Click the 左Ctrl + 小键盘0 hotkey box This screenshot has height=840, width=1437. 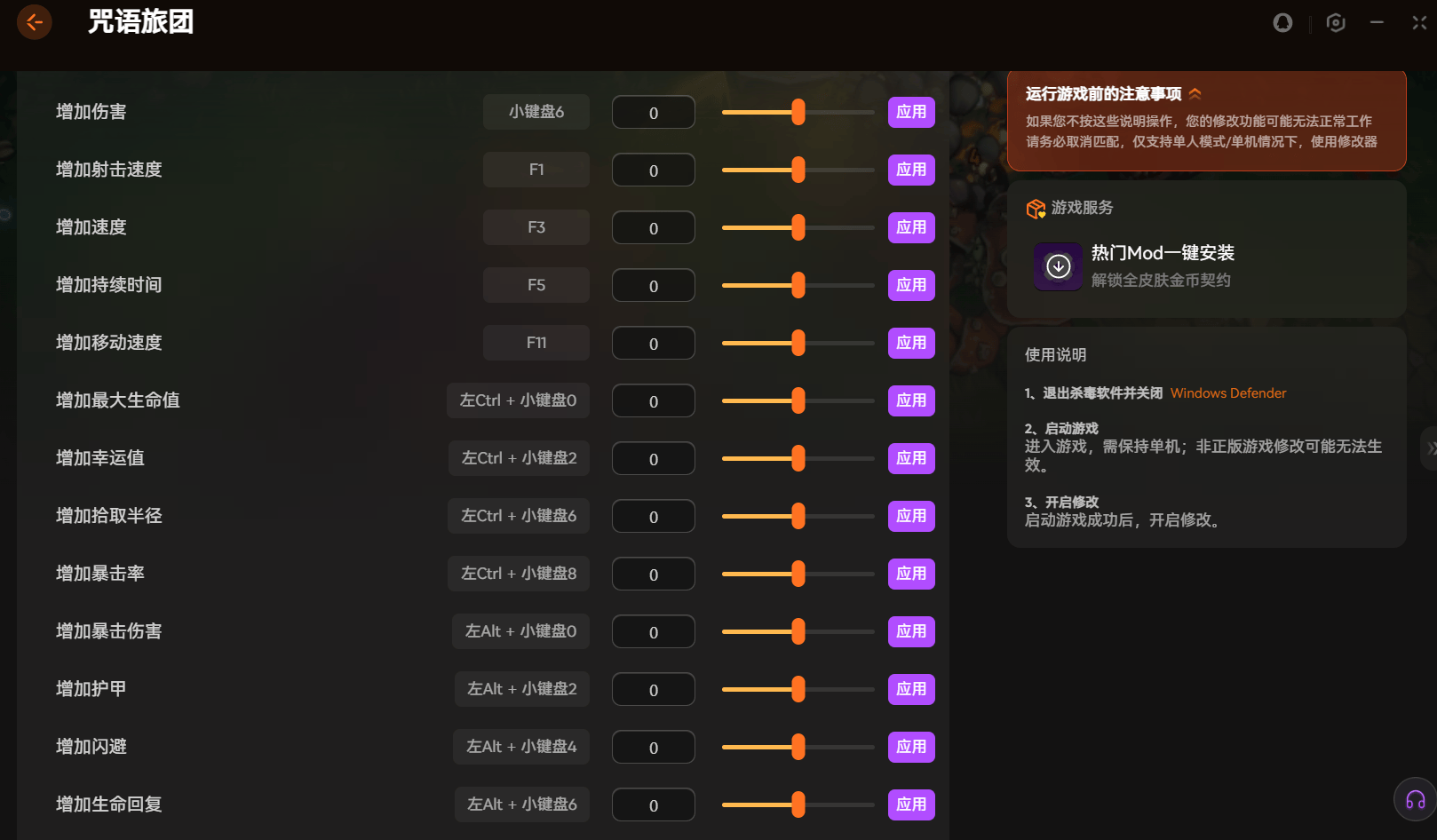pos(518,401)
